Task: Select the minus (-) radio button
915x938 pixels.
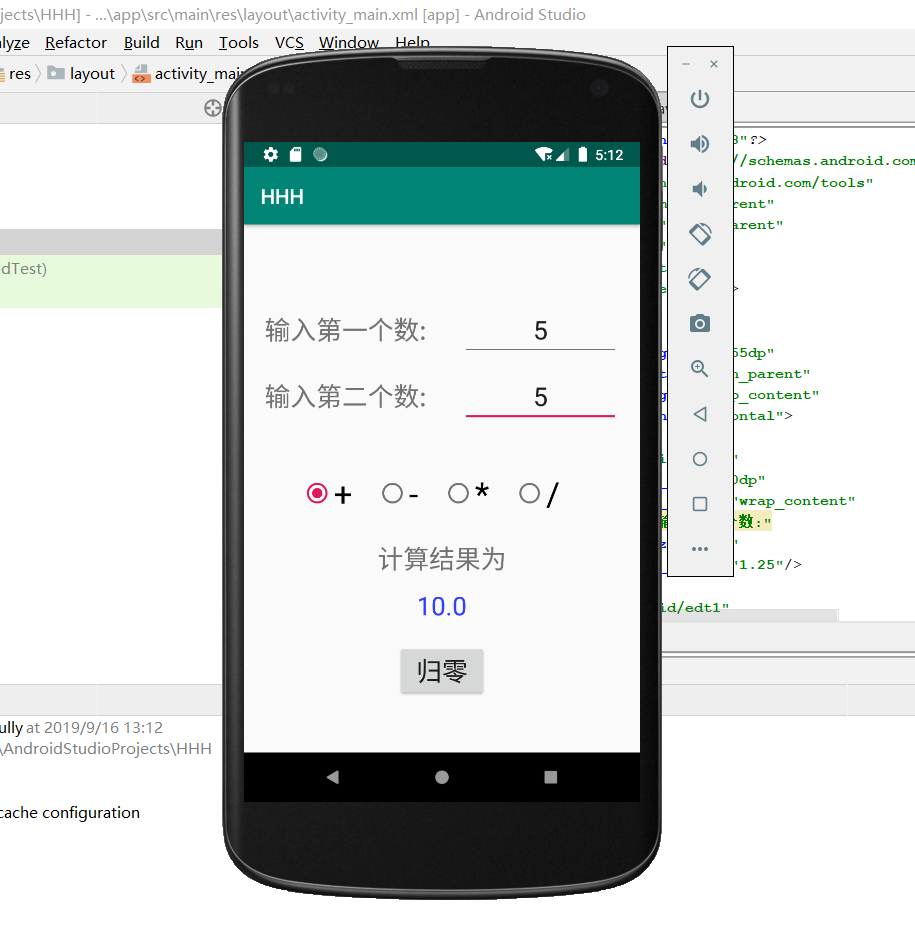Action: pyautogui.click(x=392, y=494)
